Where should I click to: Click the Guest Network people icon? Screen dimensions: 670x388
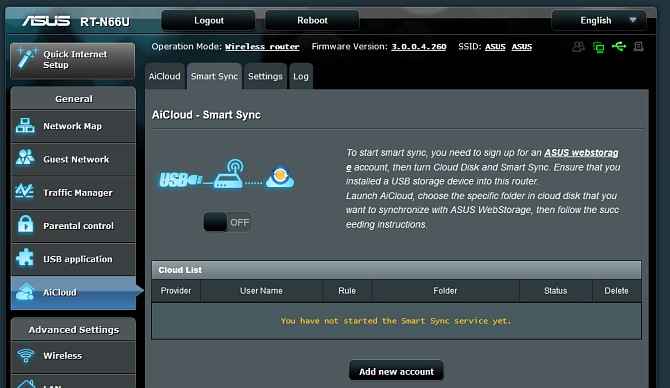point(25,158)
